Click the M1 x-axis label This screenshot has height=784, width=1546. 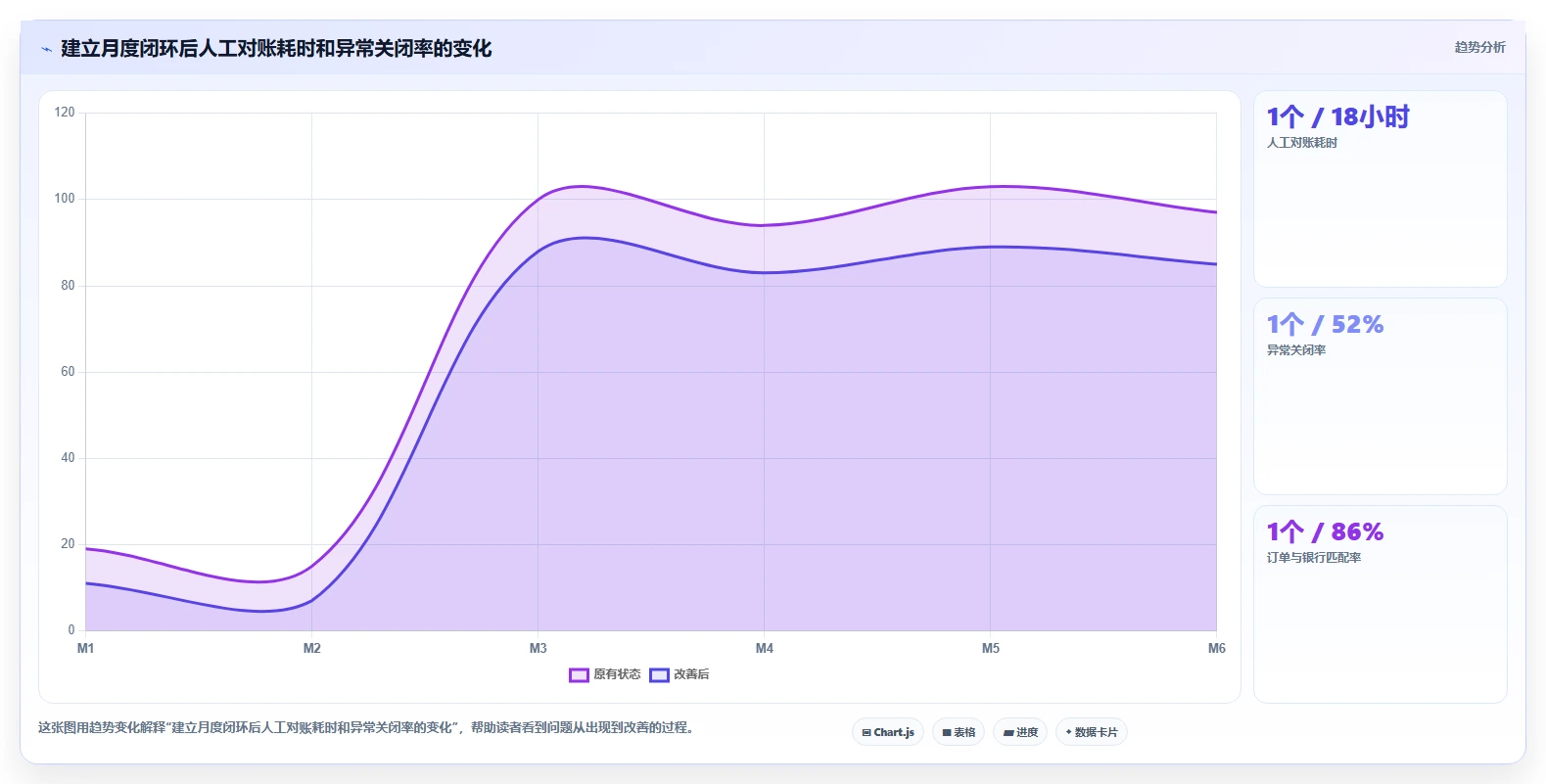point(85,648)
